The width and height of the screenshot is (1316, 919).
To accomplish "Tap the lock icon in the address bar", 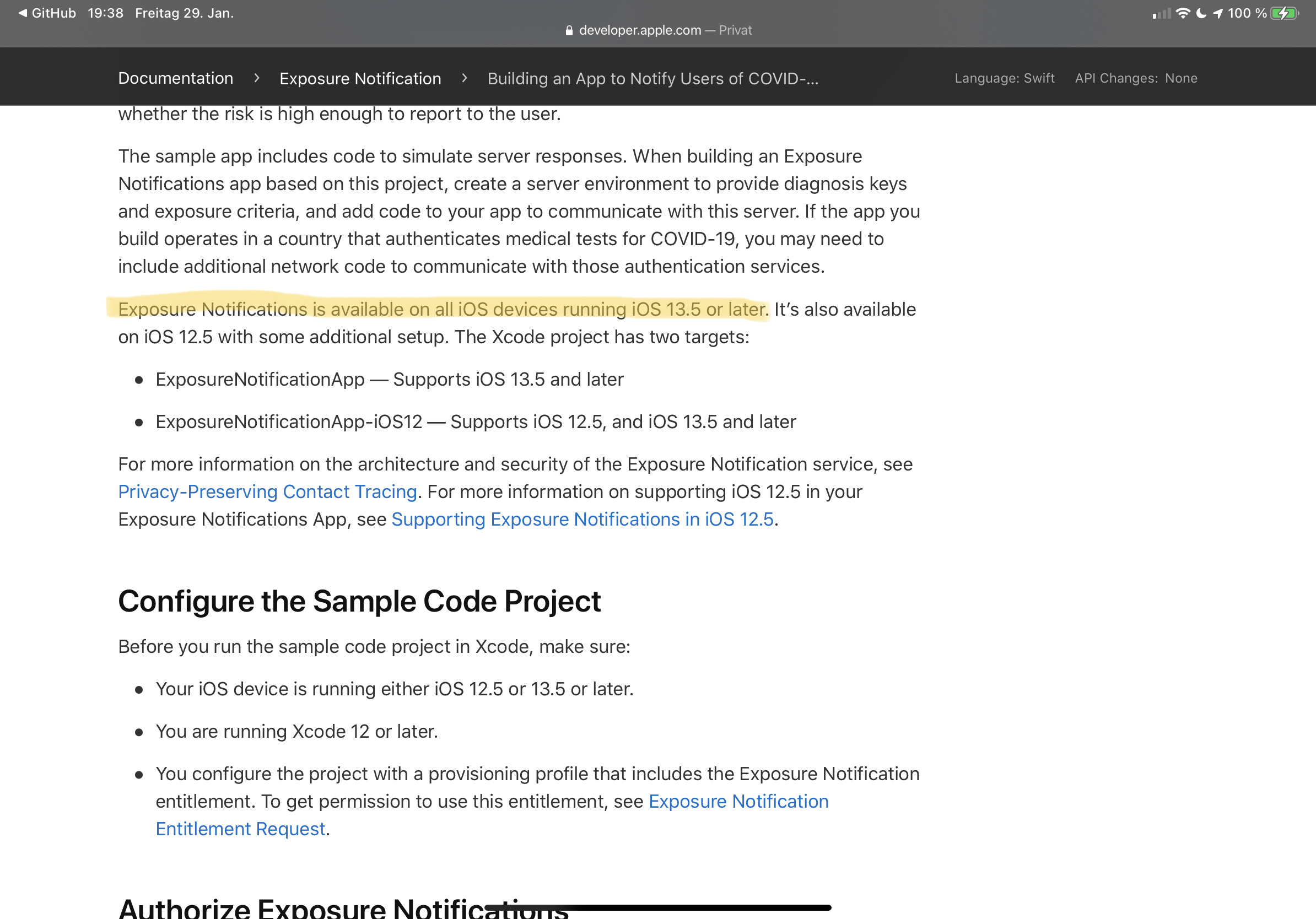I will pos(569,30).
